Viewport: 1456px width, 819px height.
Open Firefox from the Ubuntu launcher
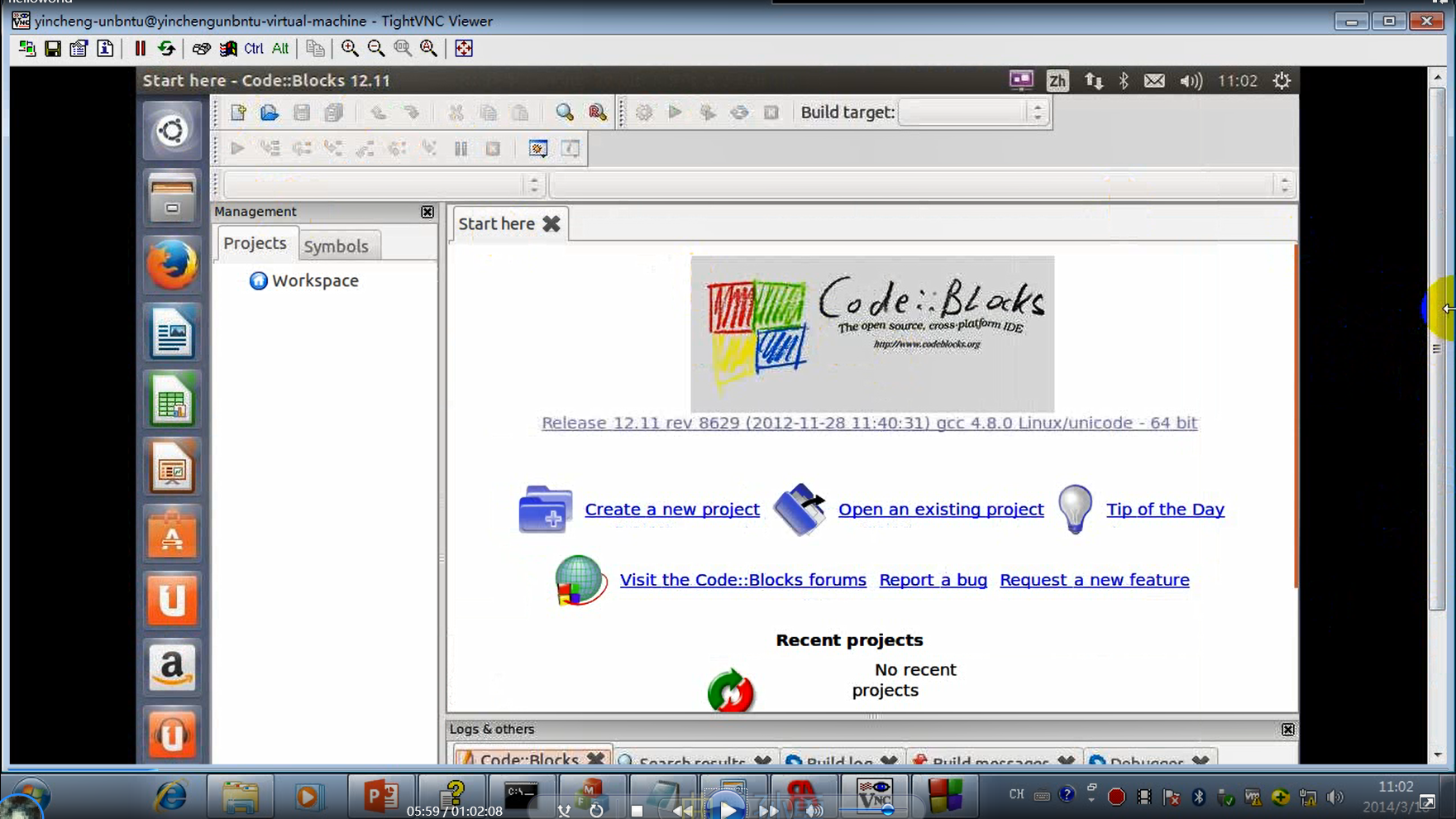coord(172,266)
